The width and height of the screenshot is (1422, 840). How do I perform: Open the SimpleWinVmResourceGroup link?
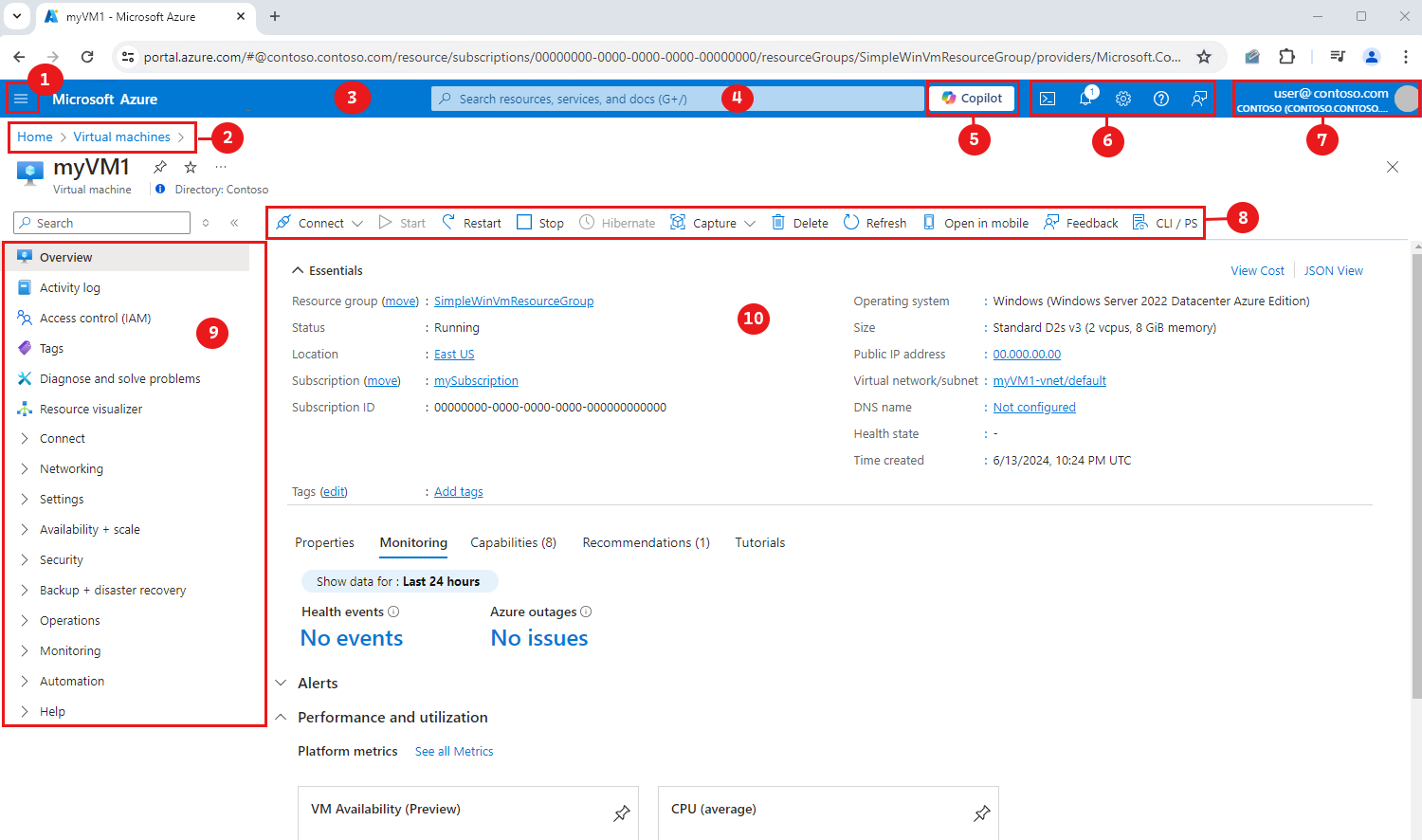[513, 301]
